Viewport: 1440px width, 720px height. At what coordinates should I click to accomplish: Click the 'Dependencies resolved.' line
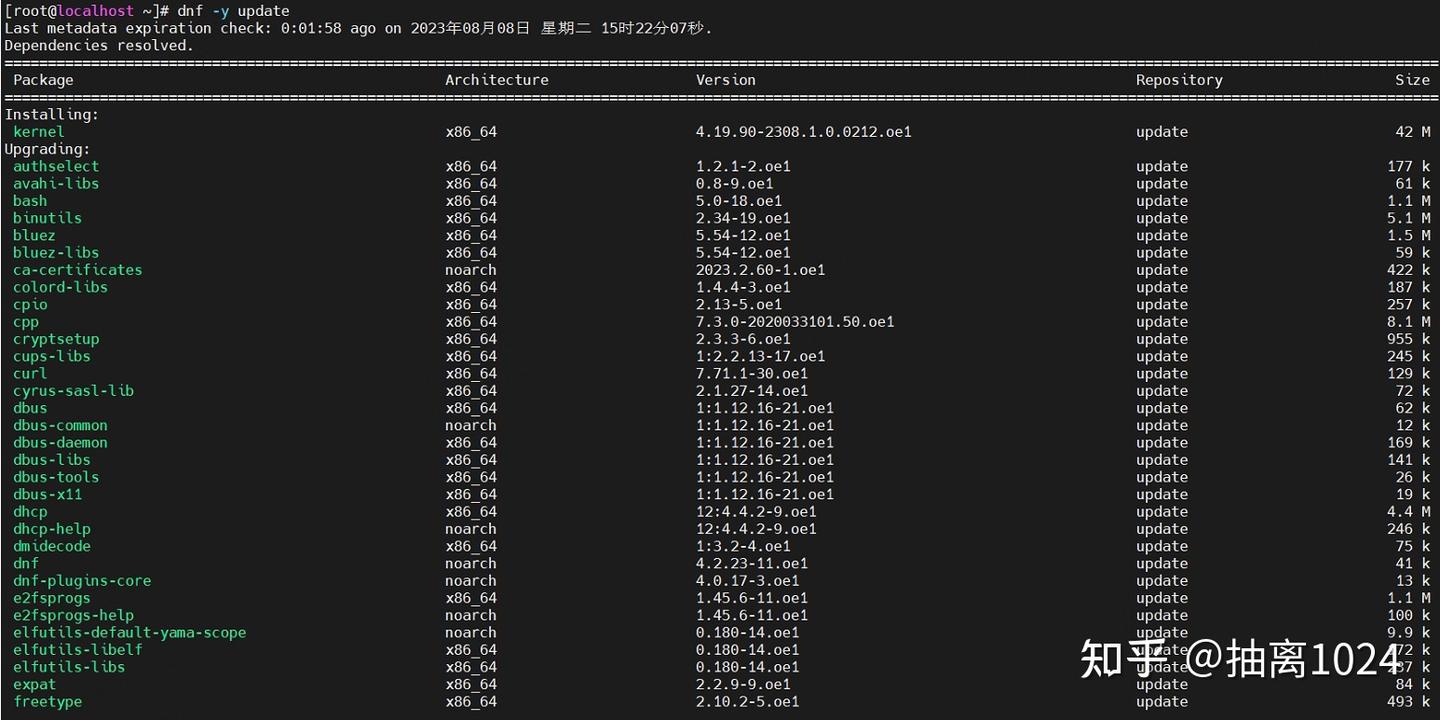click(99, 45)
